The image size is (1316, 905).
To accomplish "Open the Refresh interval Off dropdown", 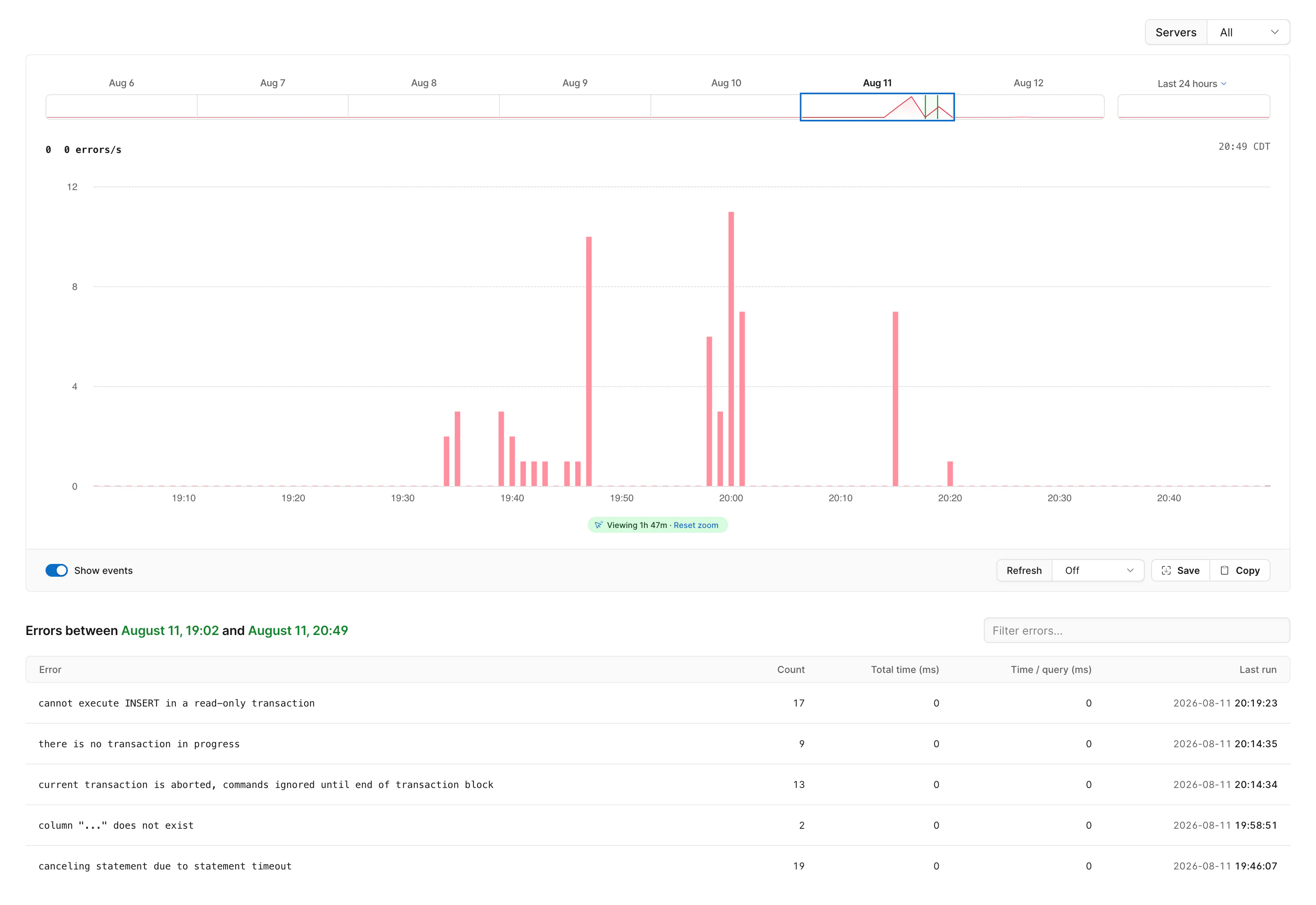I will point(1097,570).
